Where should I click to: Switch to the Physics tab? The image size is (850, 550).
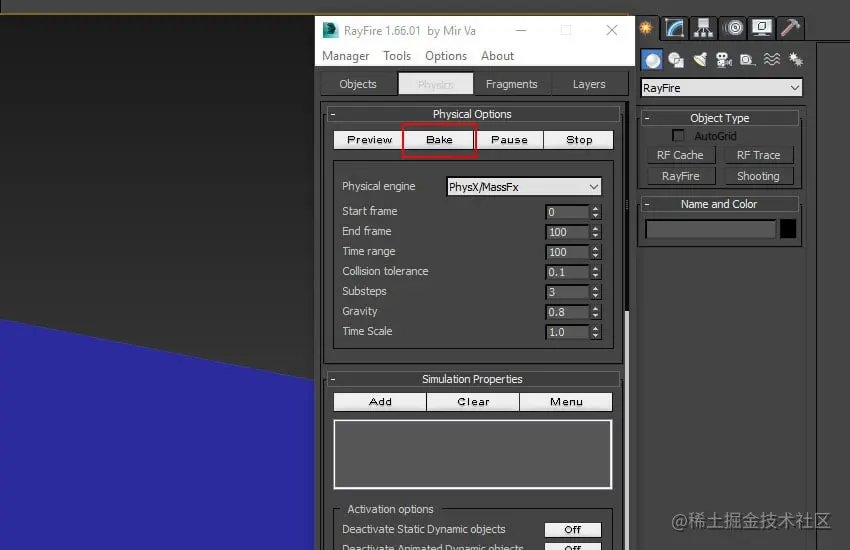436,84
